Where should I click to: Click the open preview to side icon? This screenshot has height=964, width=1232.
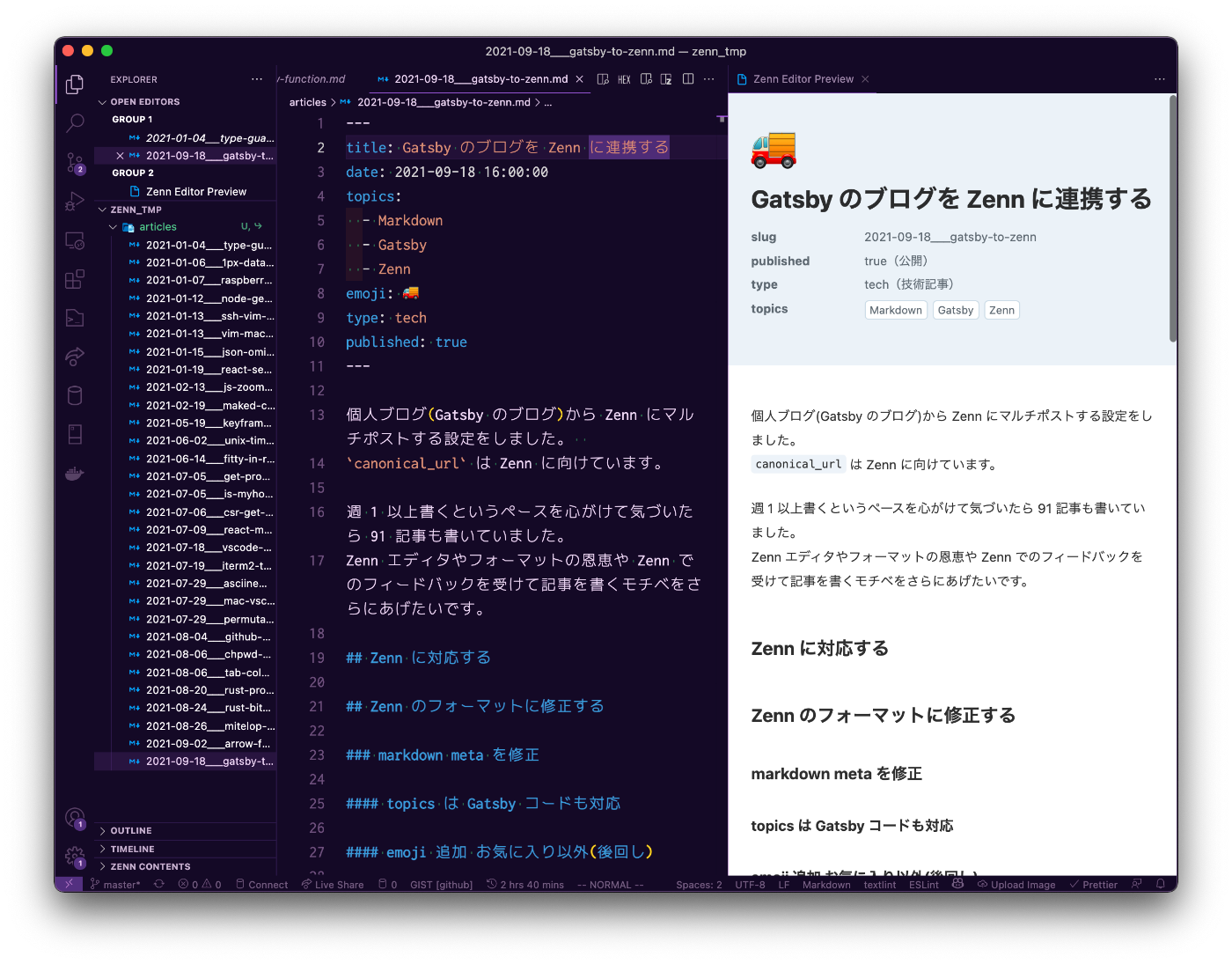pos(603,79)
